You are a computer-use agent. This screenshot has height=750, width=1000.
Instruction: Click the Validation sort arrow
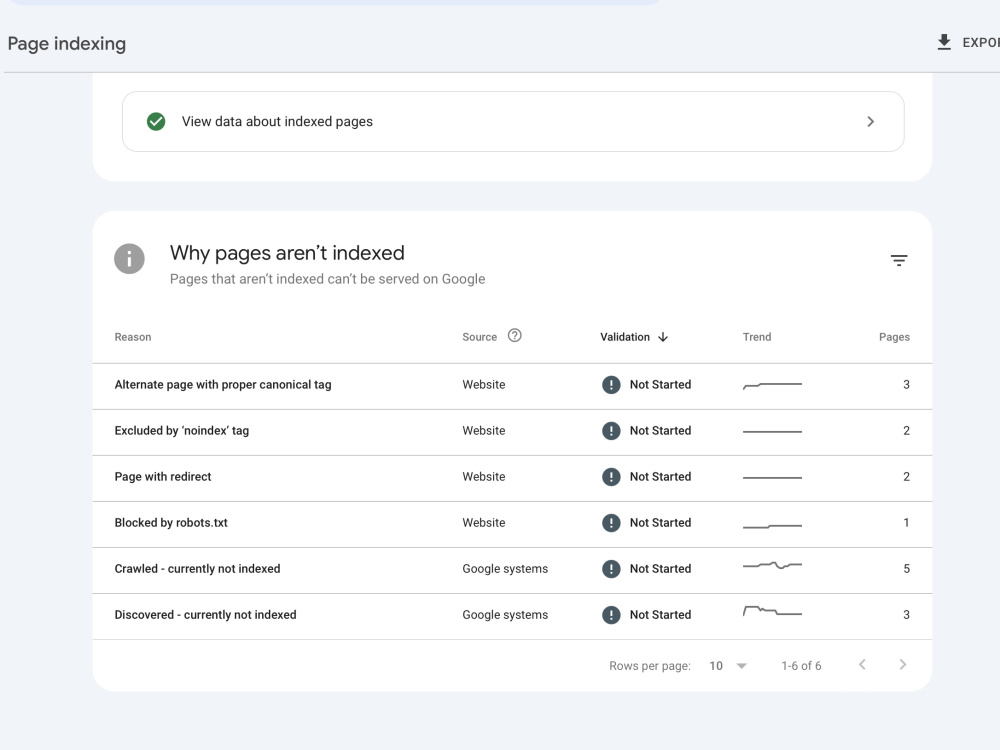663,337
